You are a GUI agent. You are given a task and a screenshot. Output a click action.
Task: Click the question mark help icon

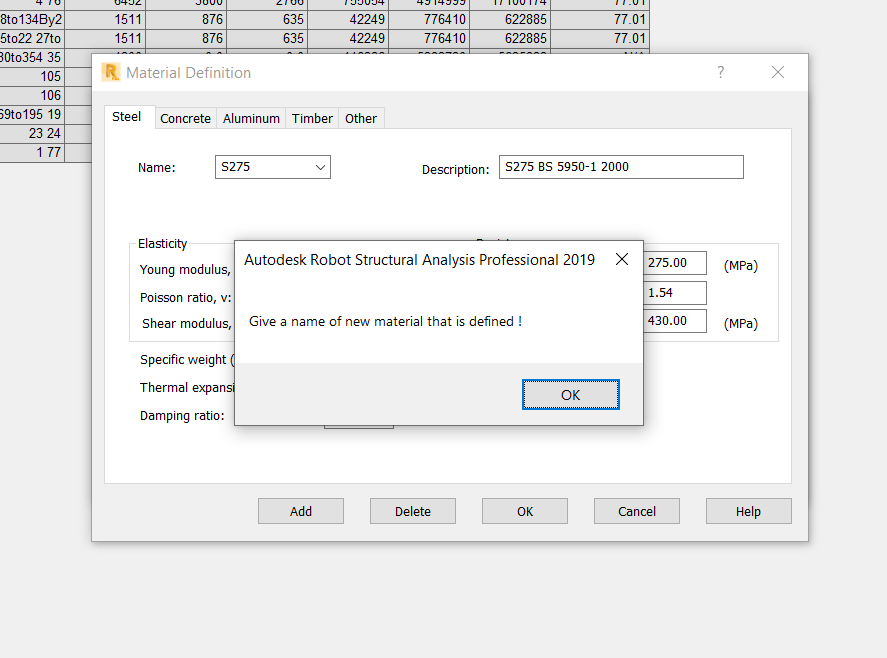click(720, 72)
